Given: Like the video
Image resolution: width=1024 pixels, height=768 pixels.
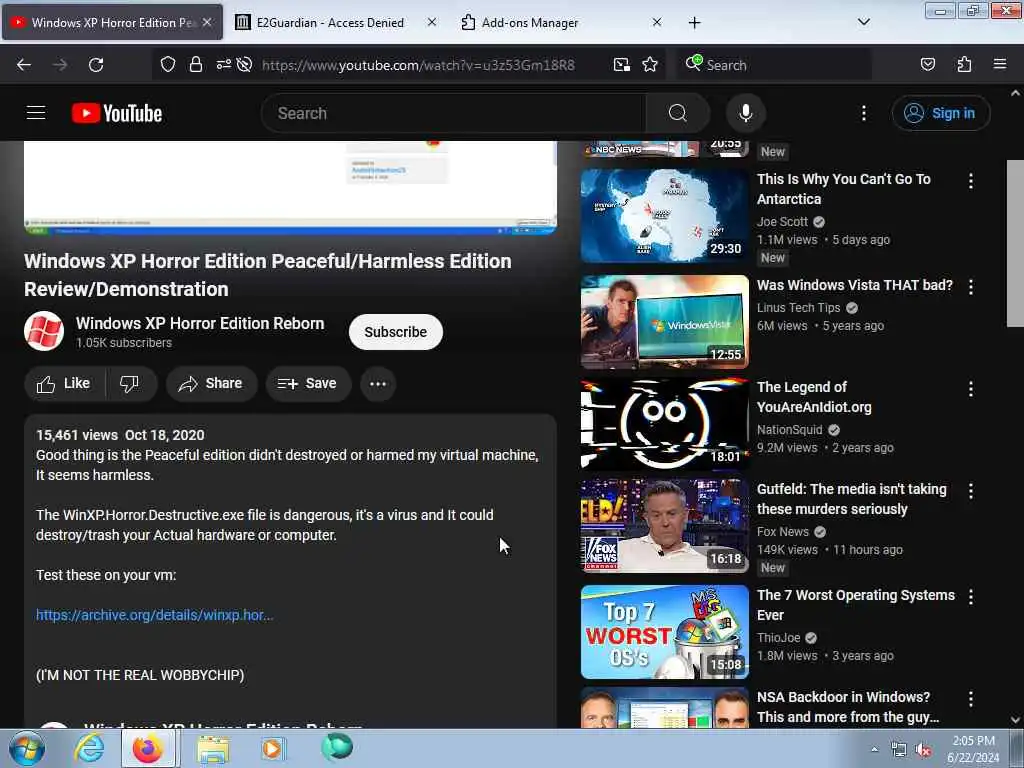Looking at the screenshot, I should pos(64,383).
